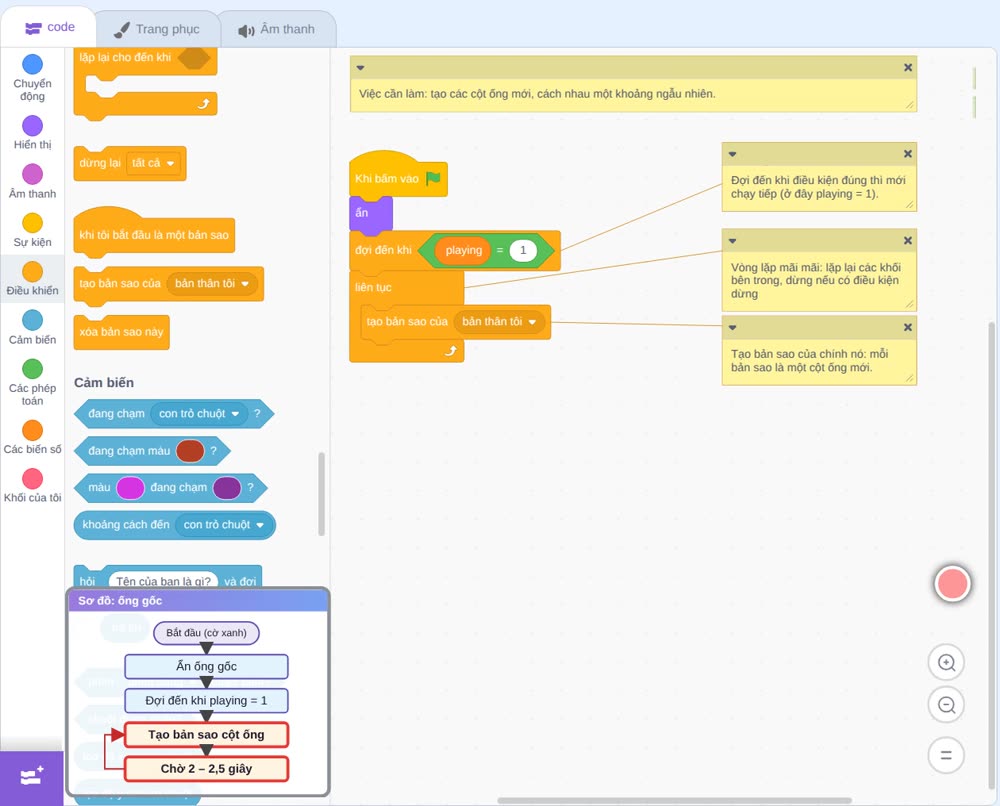Viewport: 1000px width, 806px height.
Task: Select the Điều khiển block category
Action: tap(33, 278)
